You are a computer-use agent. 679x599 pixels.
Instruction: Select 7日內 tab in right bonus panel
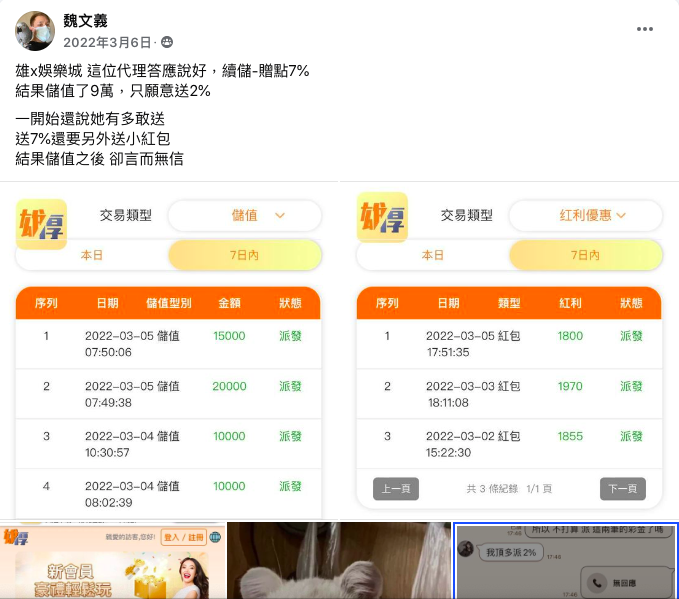(x=586, y=255)
